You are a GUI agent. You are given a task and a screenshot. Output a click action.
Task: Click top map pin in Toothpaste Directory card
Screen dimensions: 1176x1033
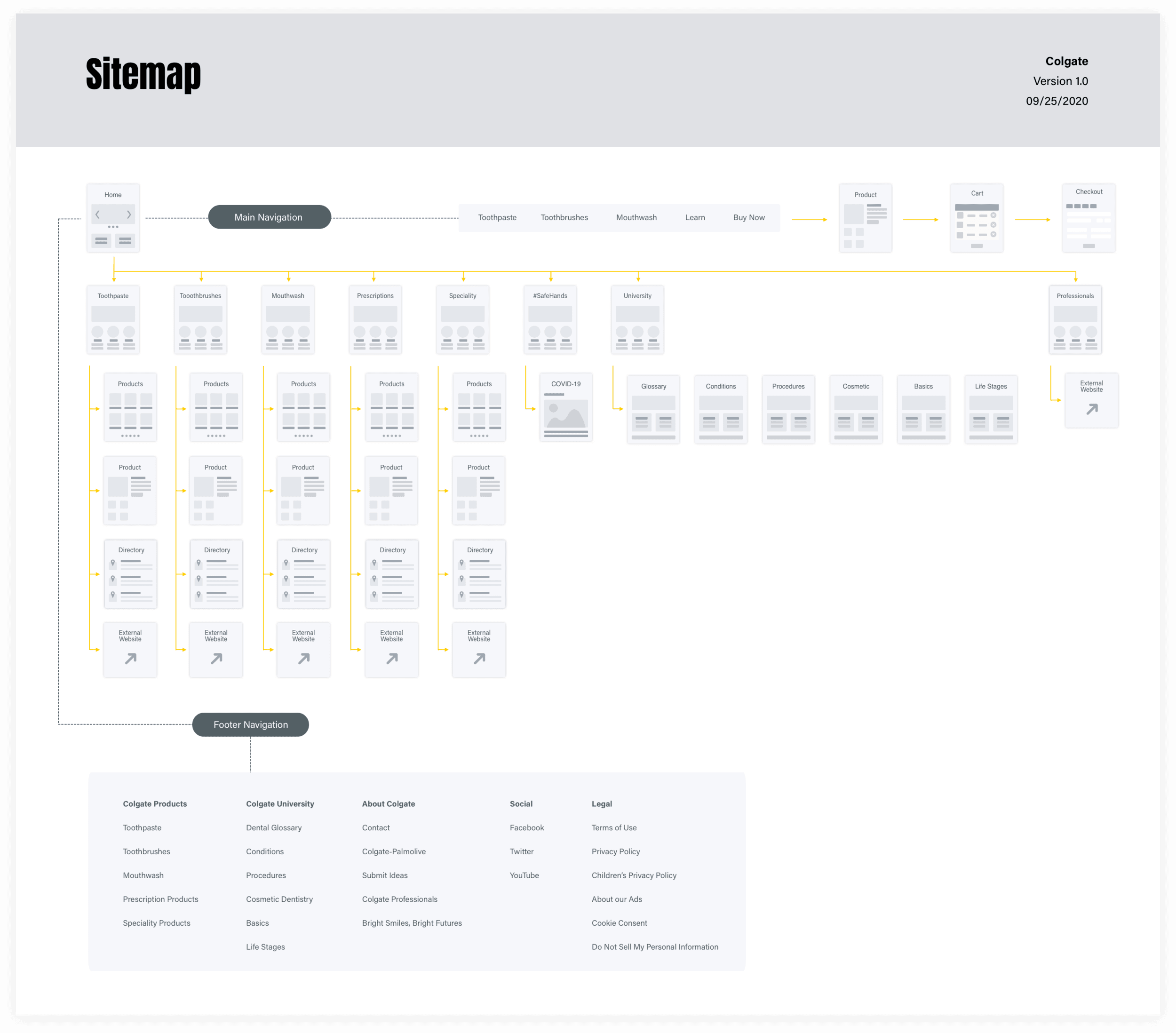pos(113,564)
